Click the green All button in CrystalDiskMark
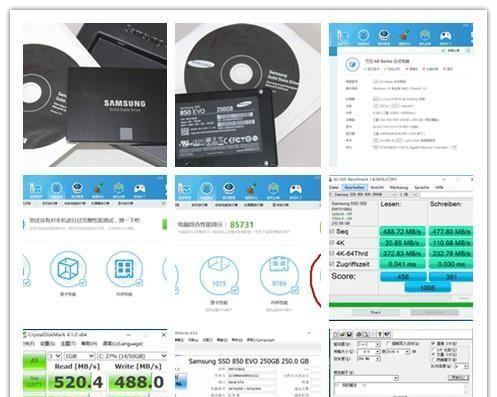The image size is (497, 397). click(x=34, y=361)
